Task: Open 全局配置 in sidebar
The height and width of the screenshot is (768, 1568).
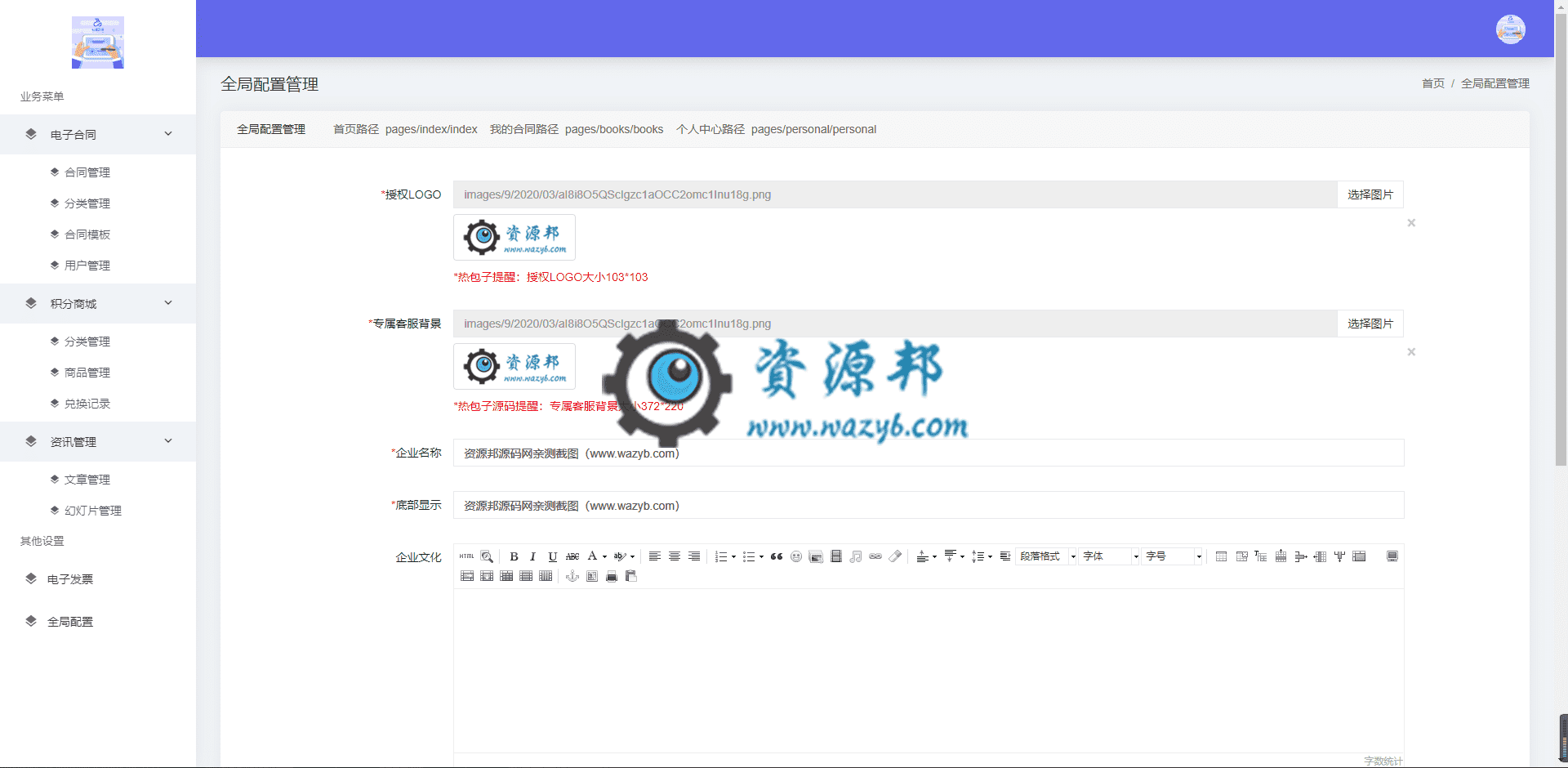Action: (70, 622)
